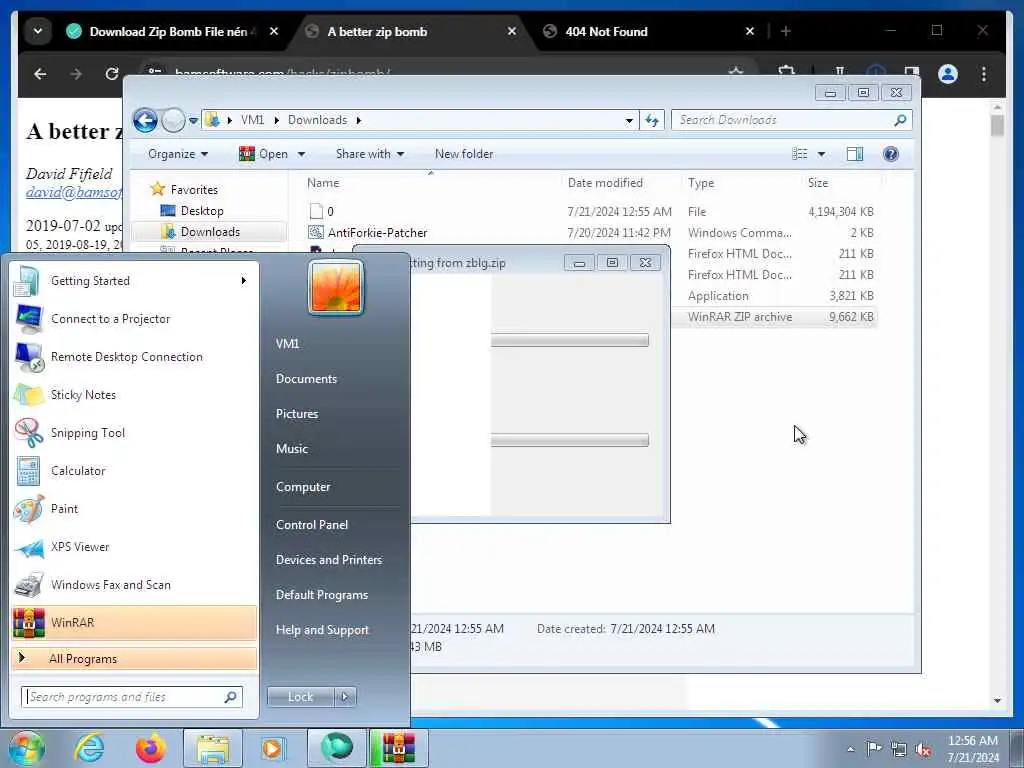Open Documents from Start menu
Image resolution: width=1024 pixels, height=768 pixels.
[306, 379]
